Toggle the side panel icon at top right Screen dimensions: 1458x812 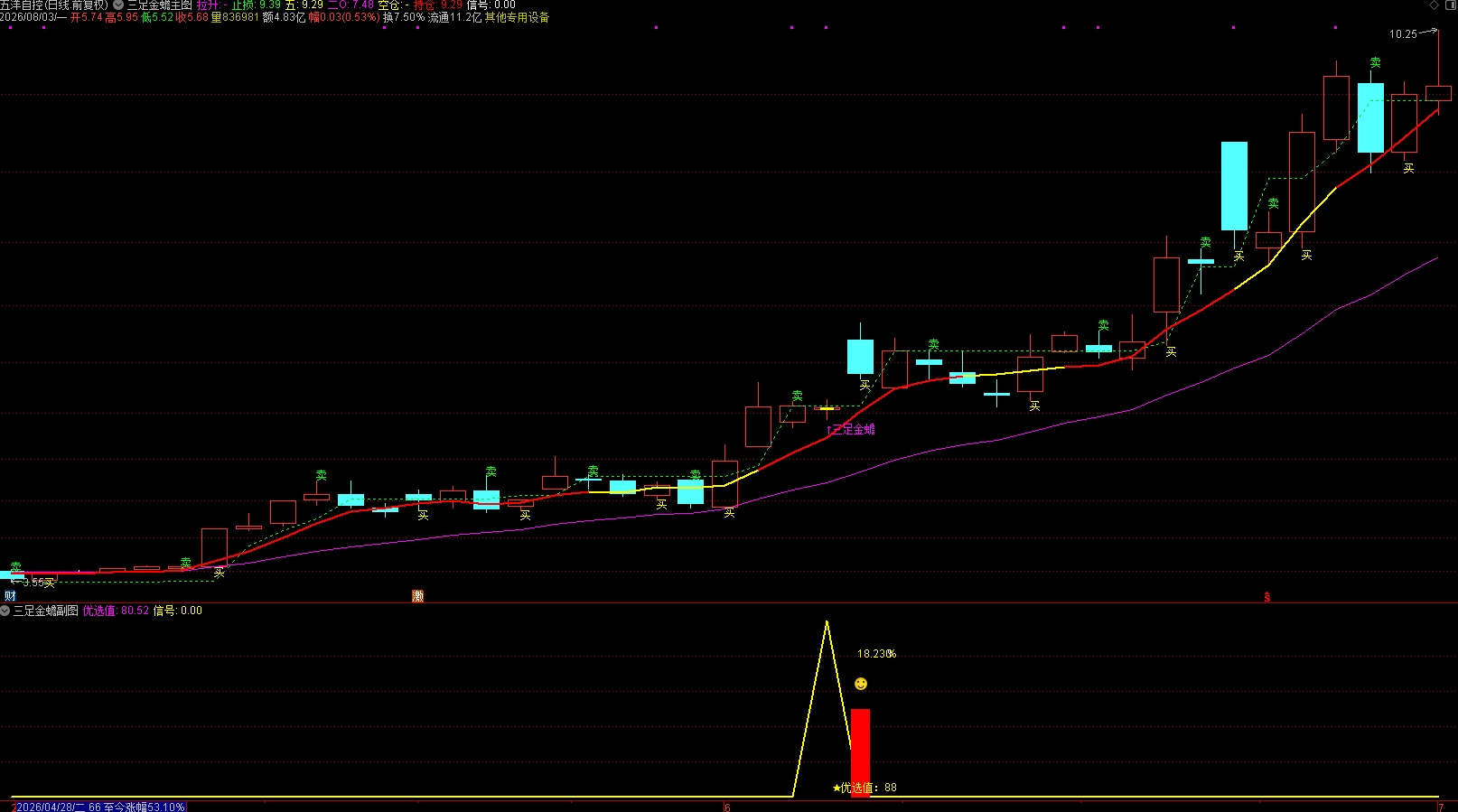1451,5
